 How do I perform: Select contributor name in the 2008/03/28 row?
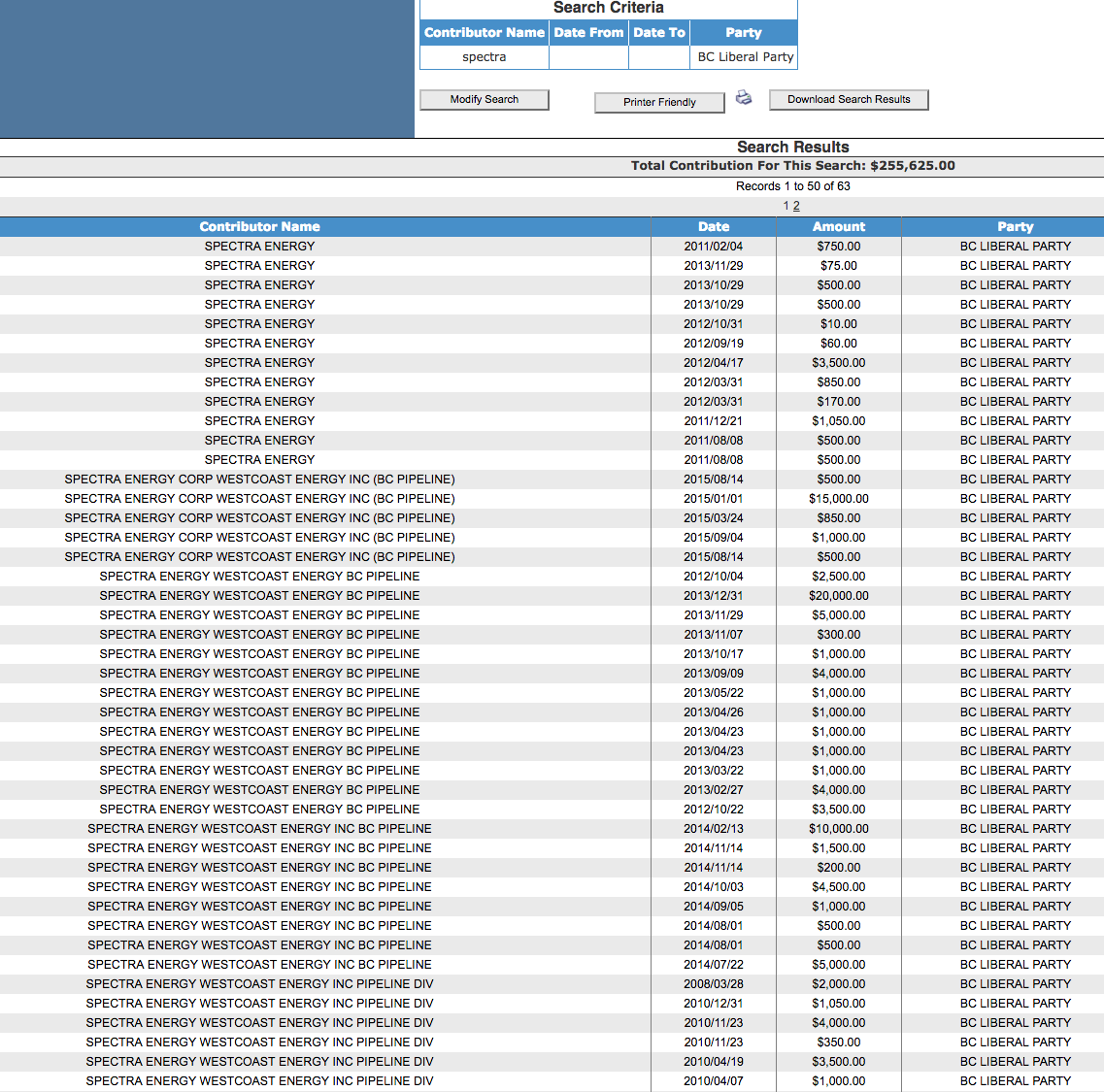click(259, 983)
